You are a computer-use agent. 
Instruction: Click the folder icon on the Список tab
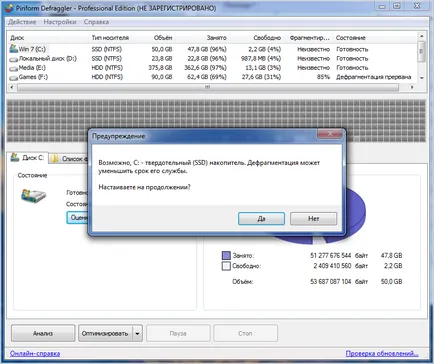pos(55,158)
